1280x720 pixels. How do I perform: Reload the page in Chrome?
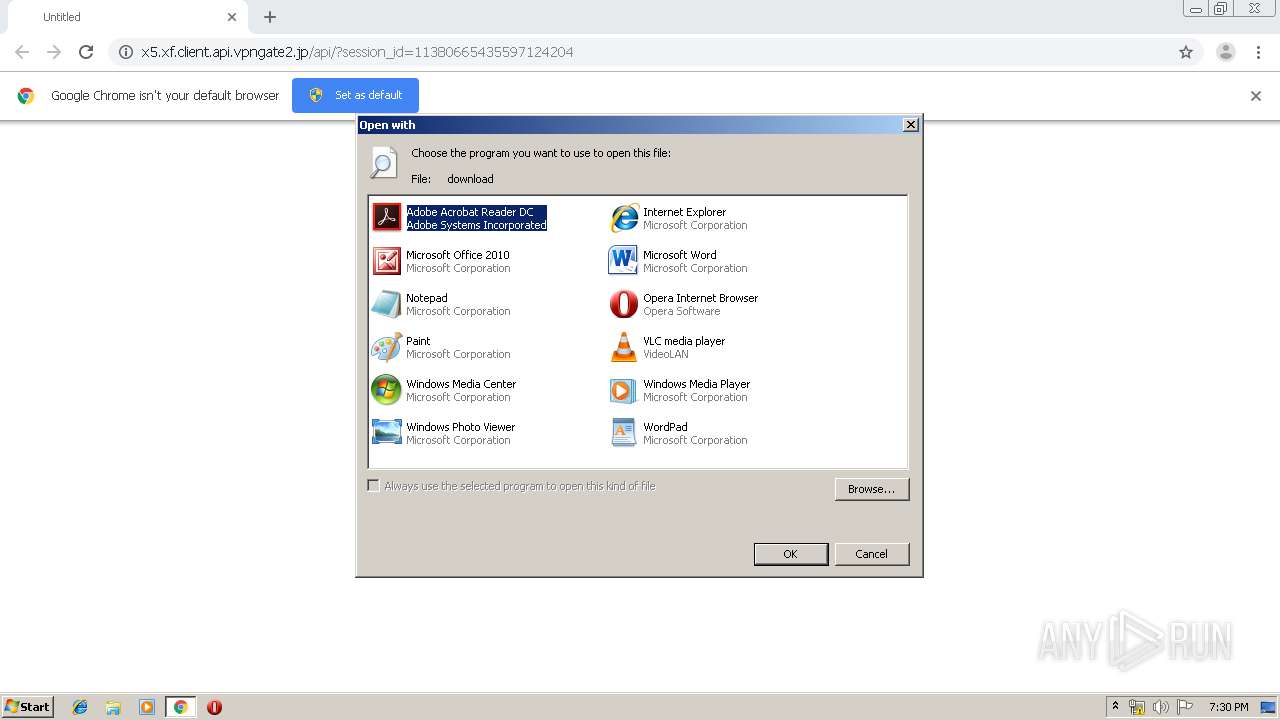[x=86, y=52]
